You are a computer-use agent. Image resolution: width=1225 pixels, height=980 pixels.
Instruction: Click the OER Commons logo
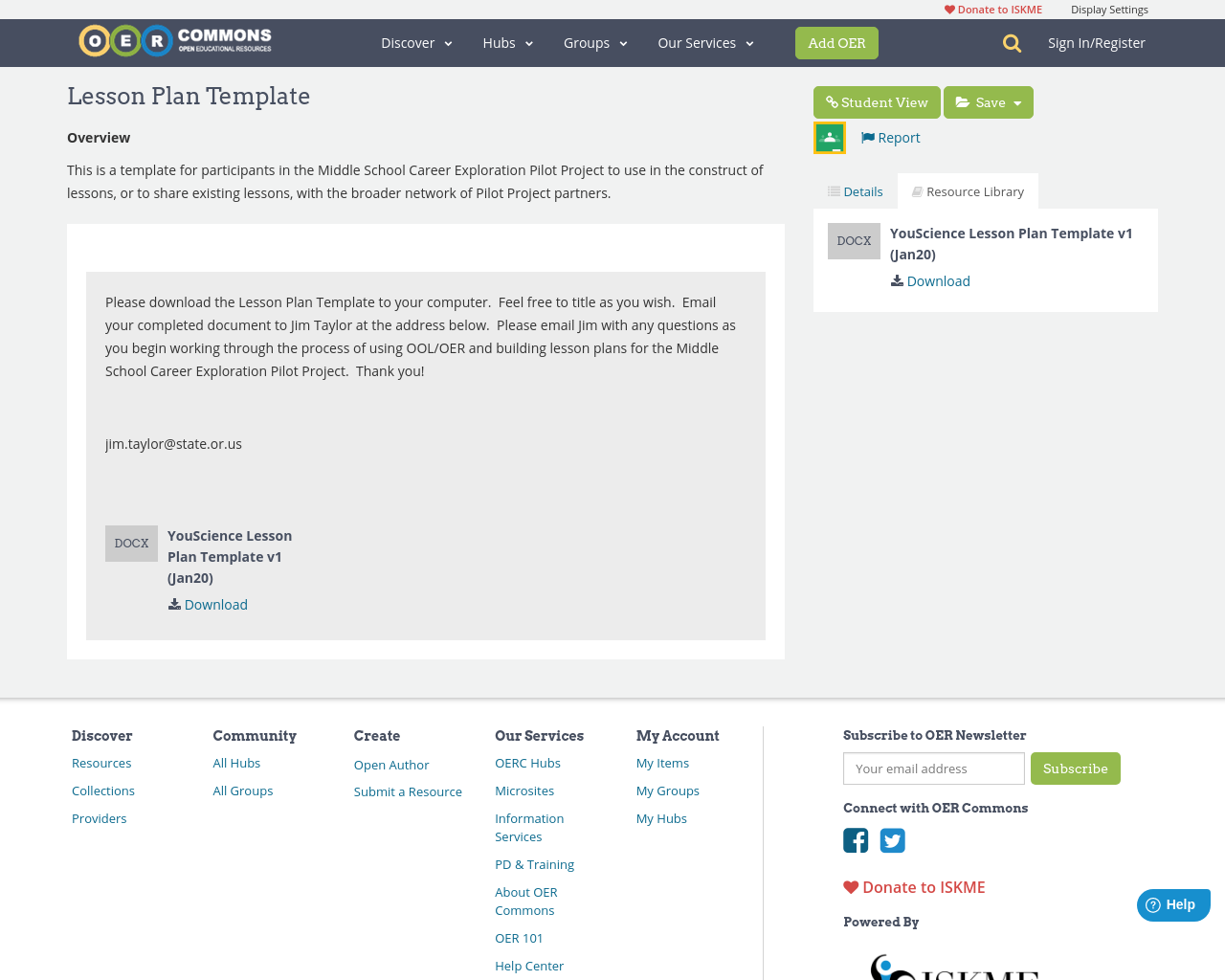(x=175, y=40)
